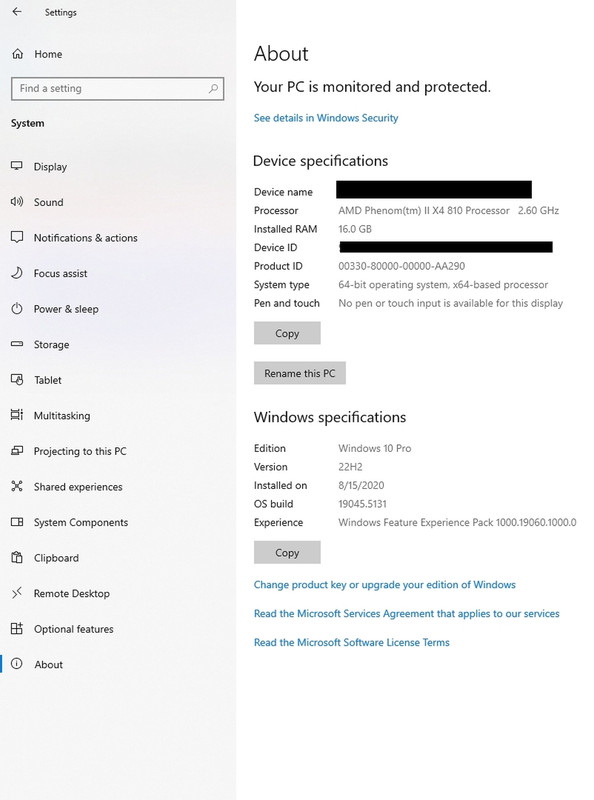Image resolution: width=594 pixels, height=800 pixels.
Task: Click the Power & sleep icon
Action: click(17, 308)
